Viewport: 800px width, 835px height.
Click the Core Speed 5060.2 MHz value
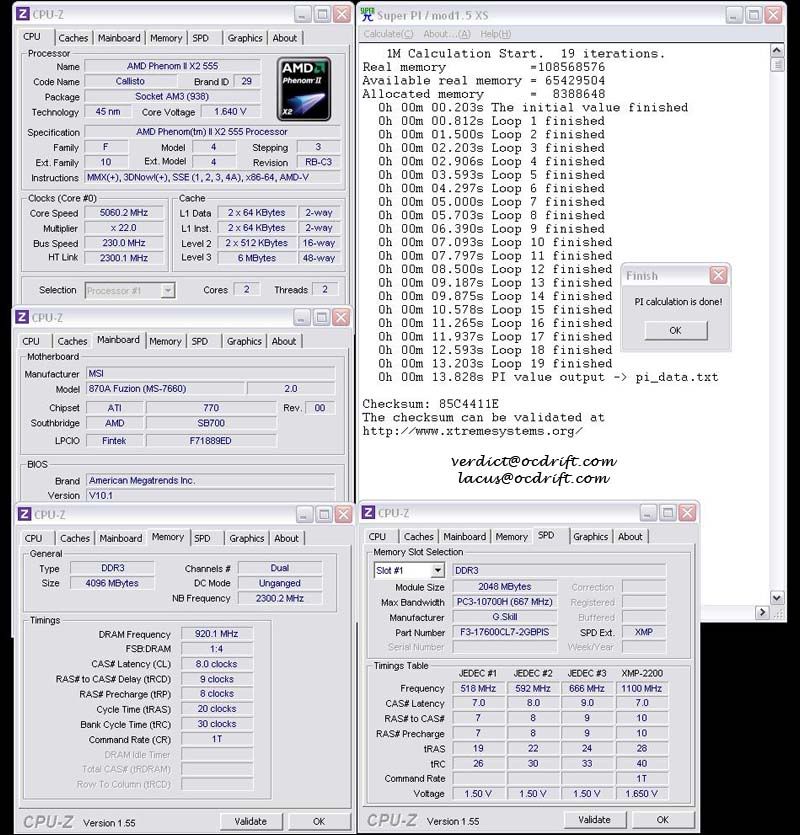[x=124, y=212]
